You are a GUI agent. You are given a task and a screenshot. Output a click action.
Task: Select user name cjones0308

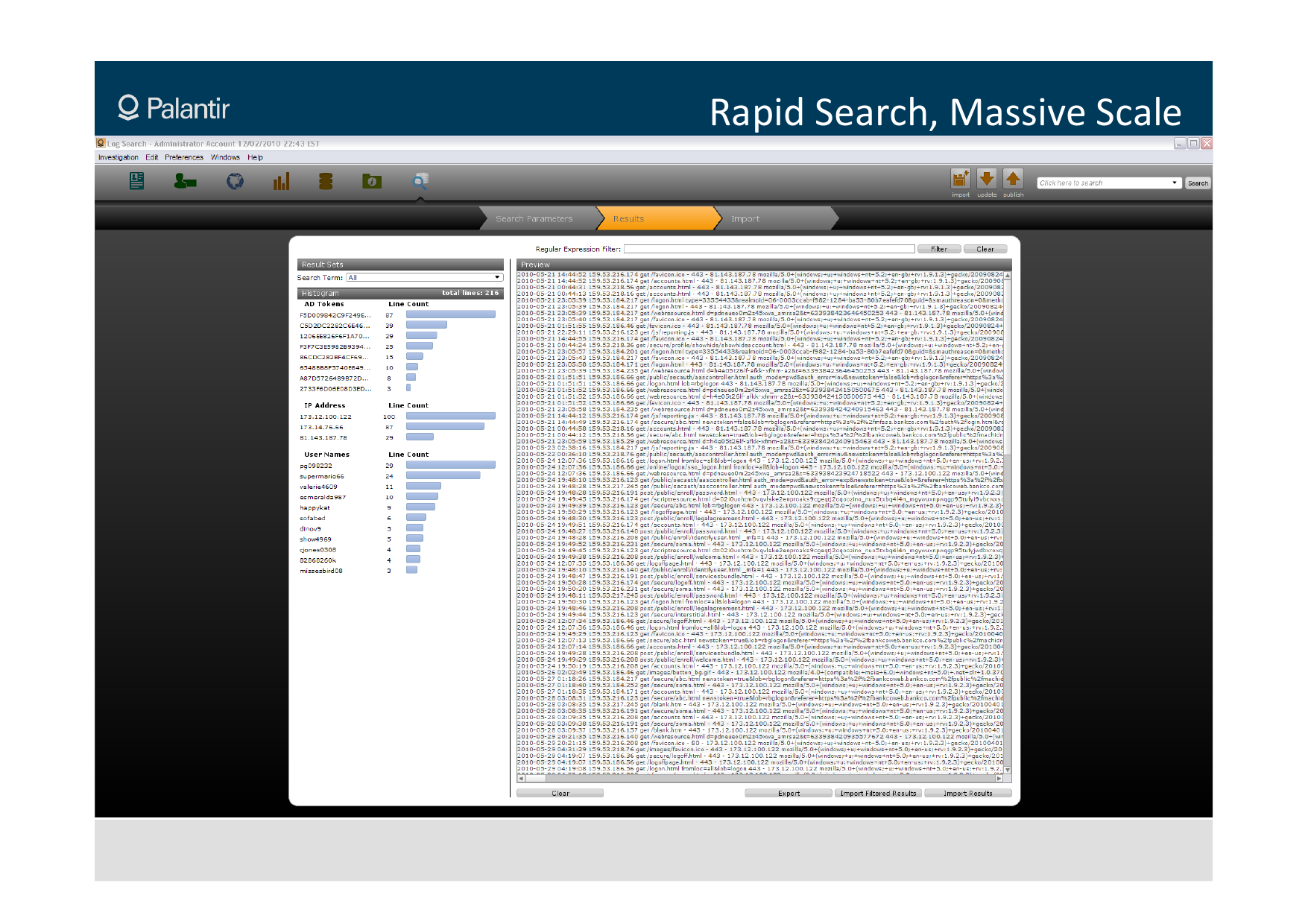coord(318,550)
